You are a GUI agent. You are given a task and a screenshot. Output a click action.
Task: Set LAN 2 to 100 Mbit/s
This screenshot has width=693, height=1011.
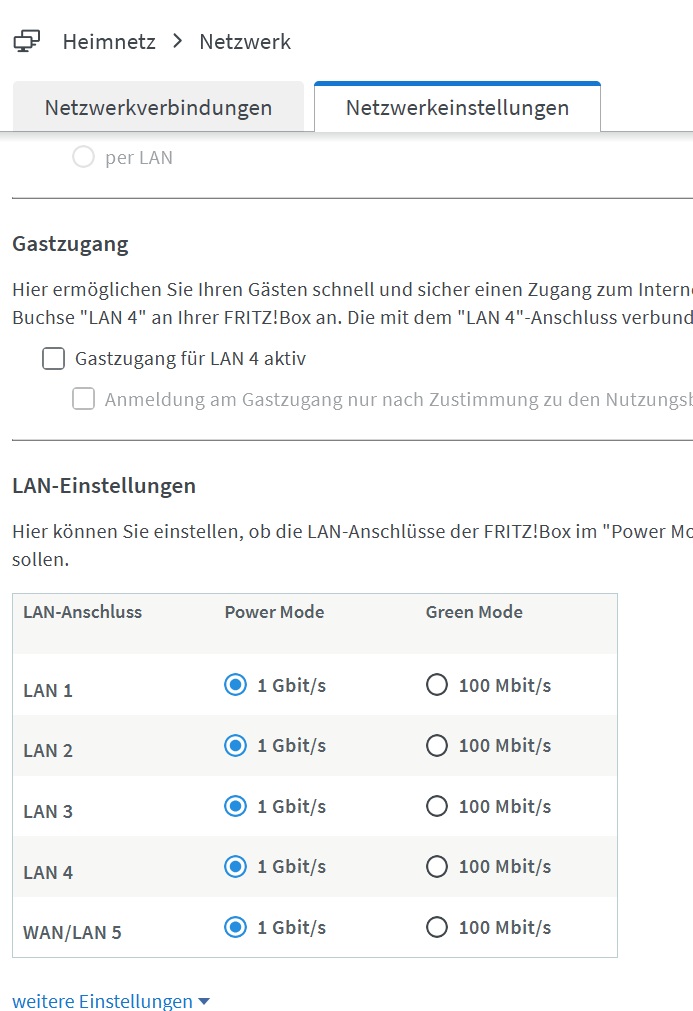[x=437, y=746]
